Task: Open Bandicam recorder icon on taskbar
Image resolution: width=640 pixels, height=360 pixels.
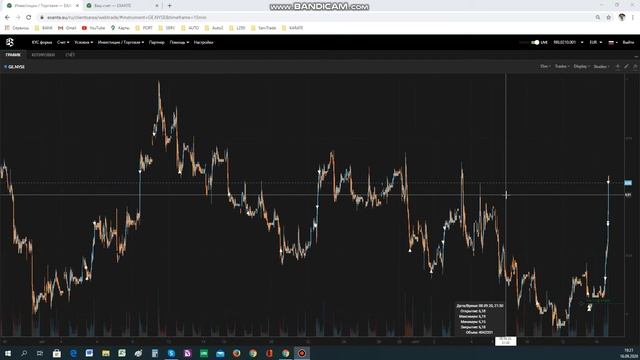Action: tap(302, 353)
